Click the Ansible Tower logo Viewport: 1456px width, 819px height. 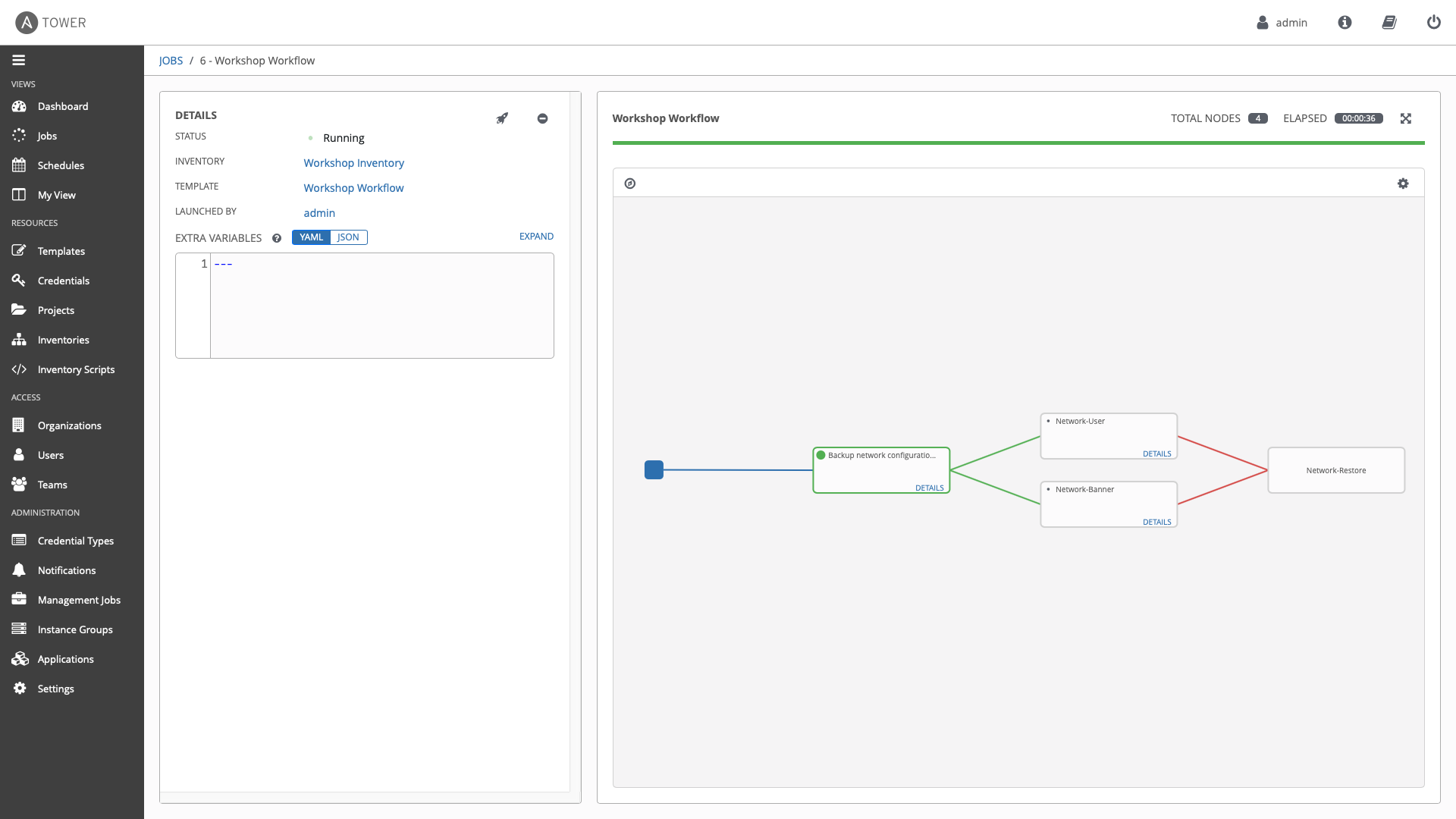tap(51, 23)
